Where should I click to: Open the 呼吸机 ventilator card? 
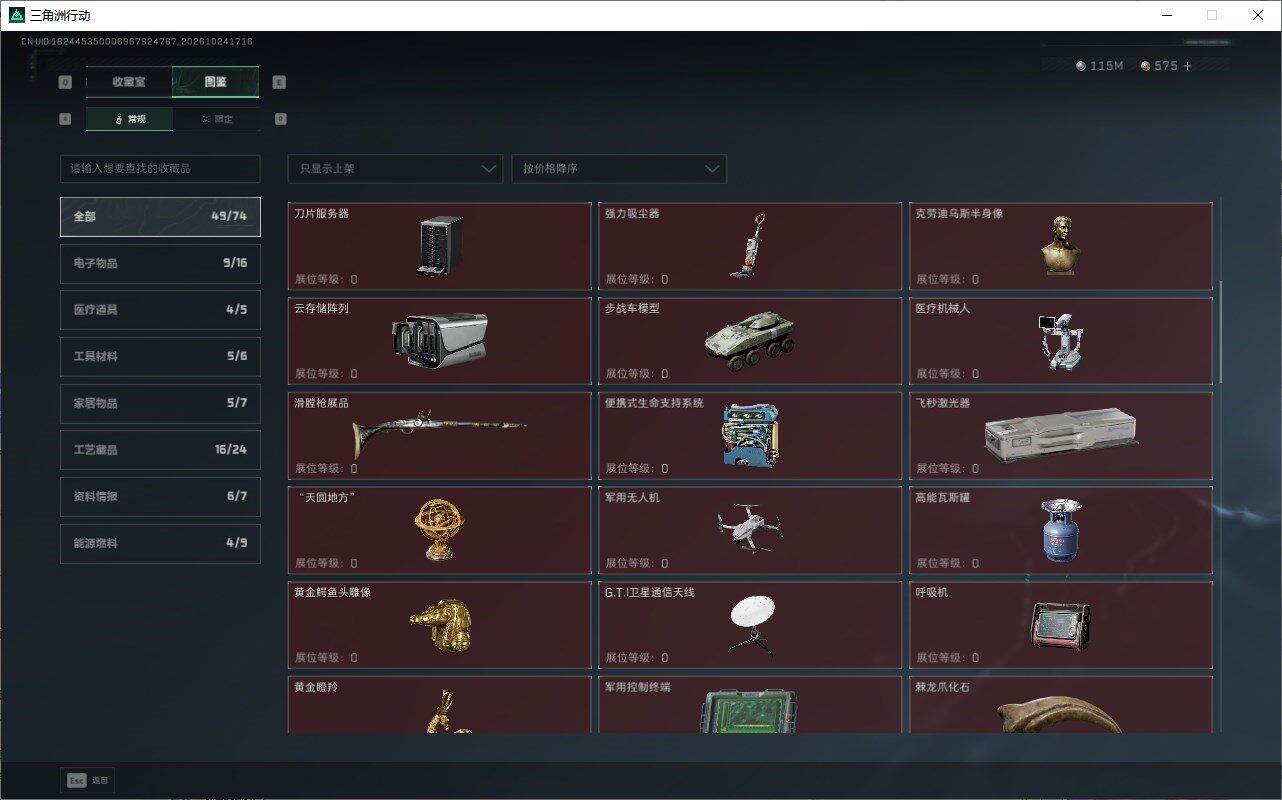point(1061,625)
